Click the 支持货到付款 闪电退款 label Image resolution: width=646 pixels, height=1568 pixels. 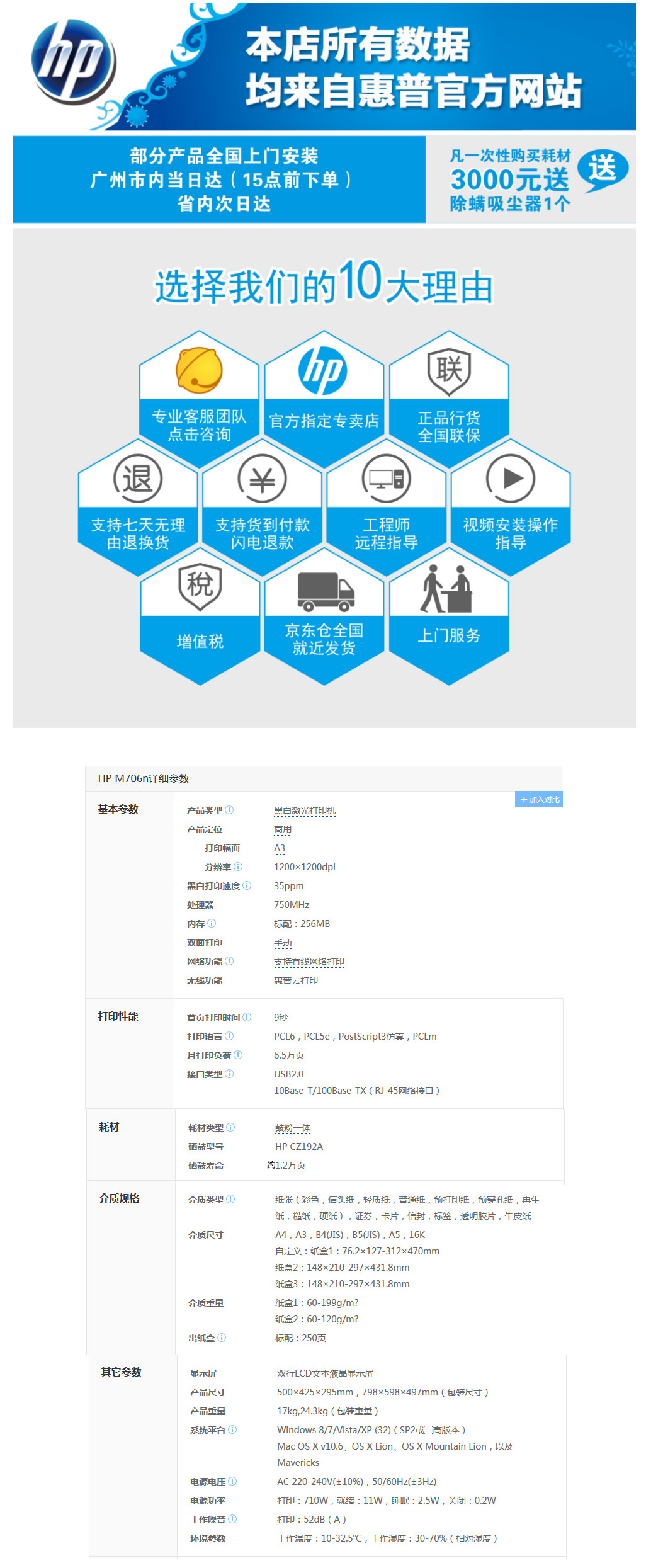[x=263, y=533]
